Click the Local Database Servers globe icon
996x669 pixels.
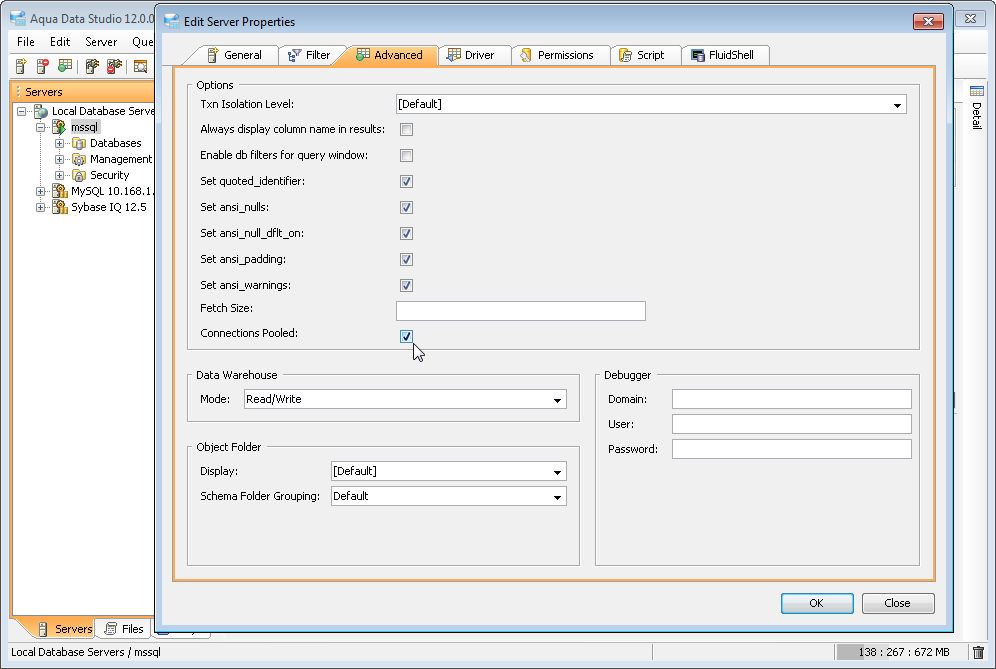[x=41, y=111]
